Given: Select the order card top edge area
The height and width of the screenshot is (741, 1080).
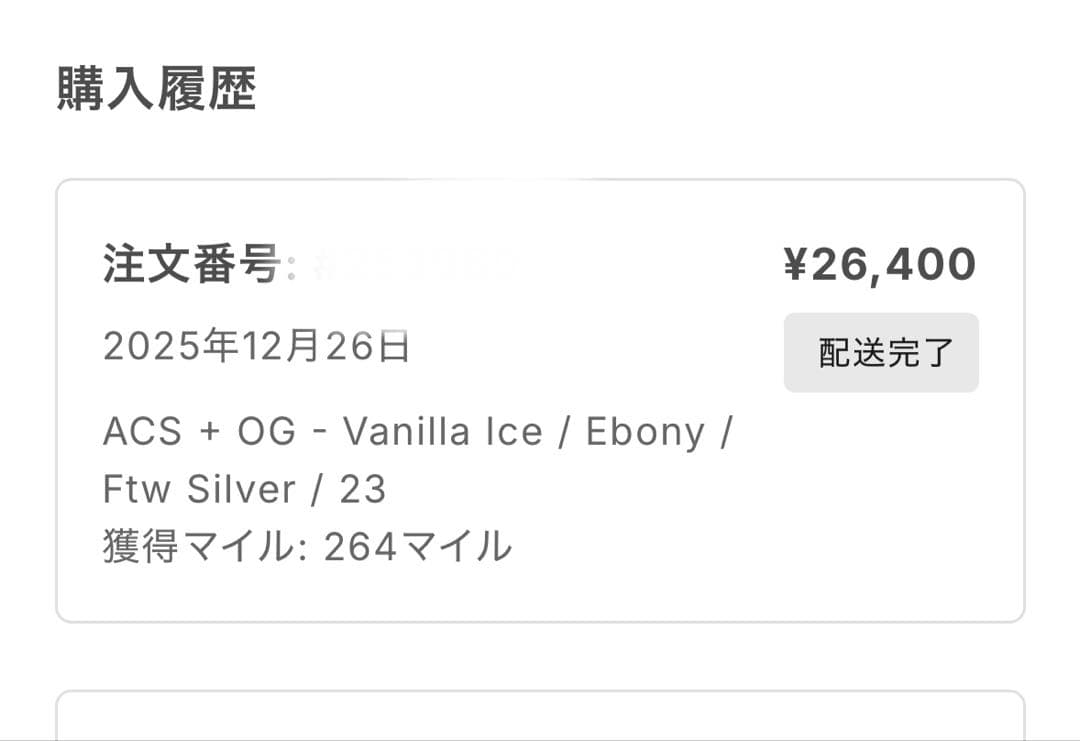Looking at the screenshot, I should pos(540,180).
